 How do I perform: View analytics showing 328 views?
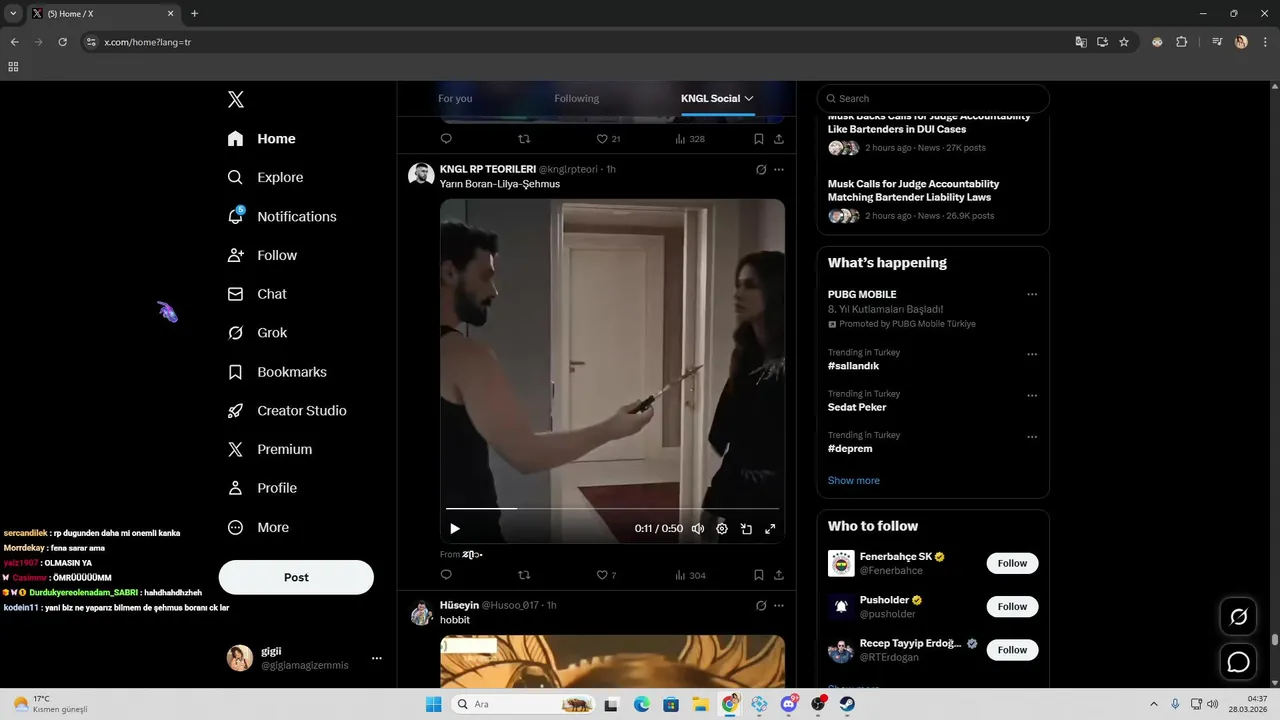pos(690,139)
